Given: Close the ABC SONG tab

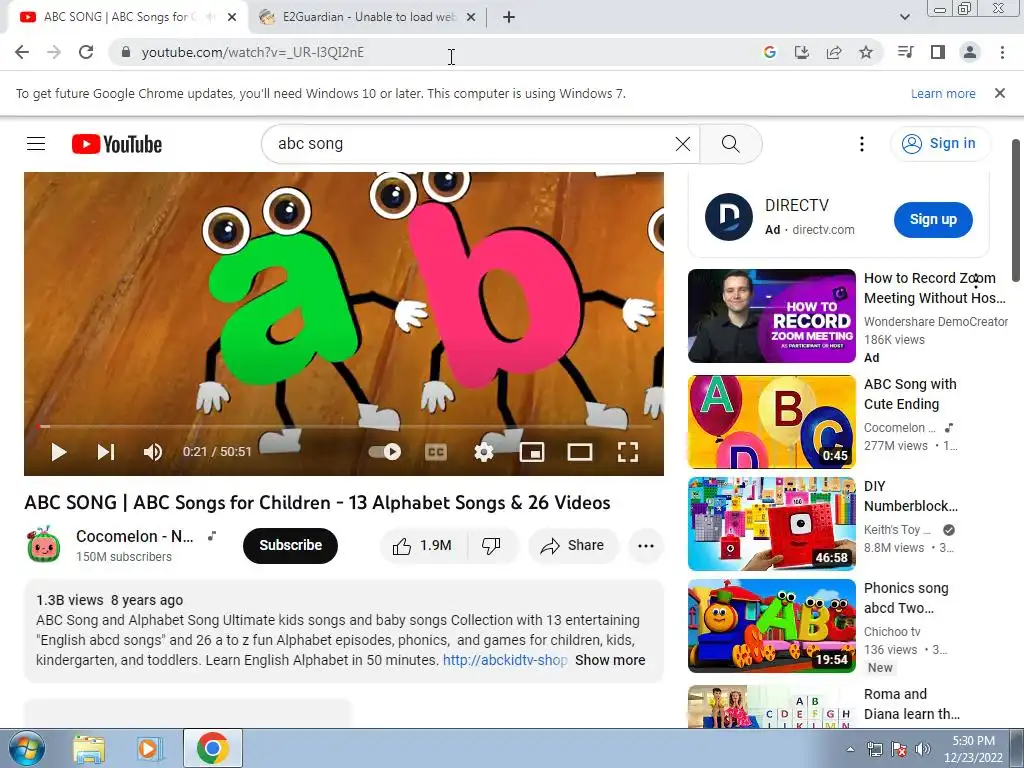Looking at the screenshot, I should pos(232,17).
